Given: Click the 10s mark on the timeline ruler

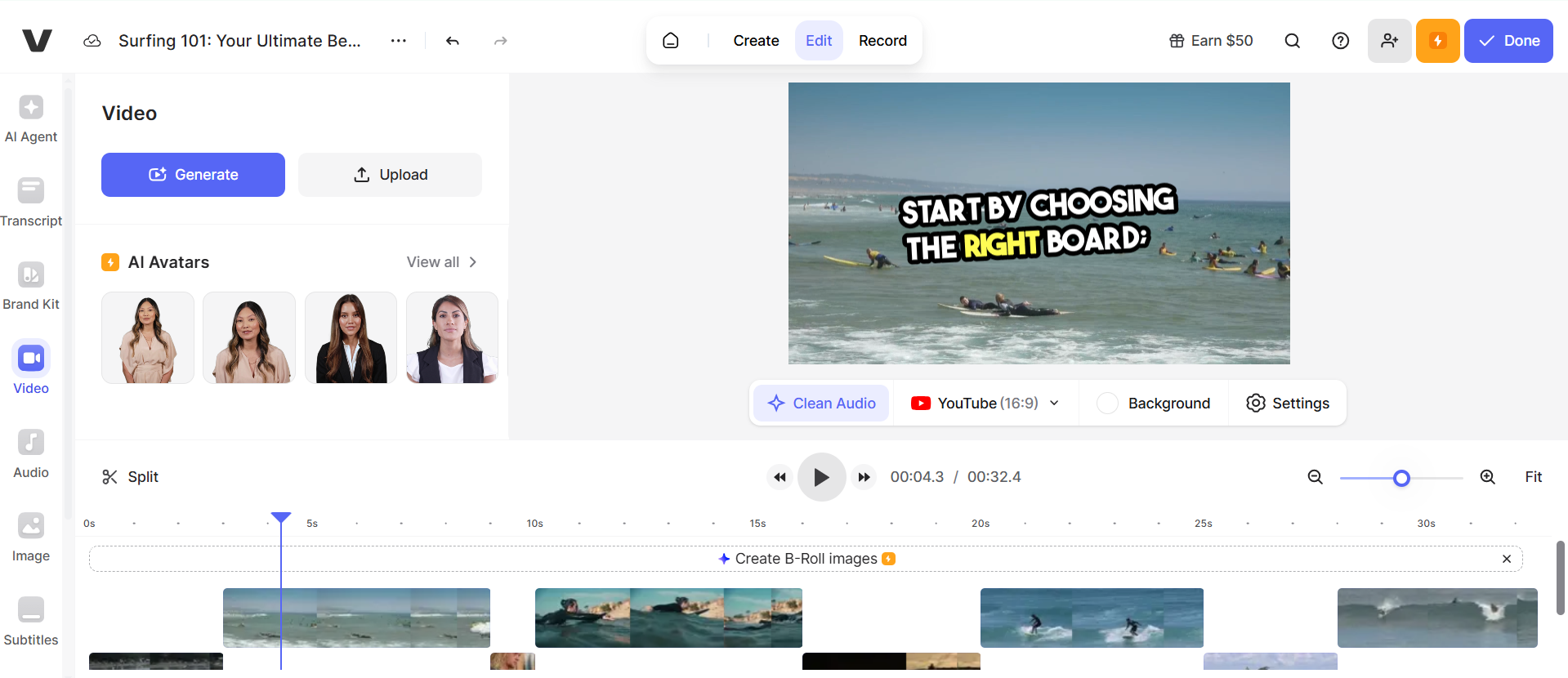Looking at the screenshot, I should (x=534, y=524).
